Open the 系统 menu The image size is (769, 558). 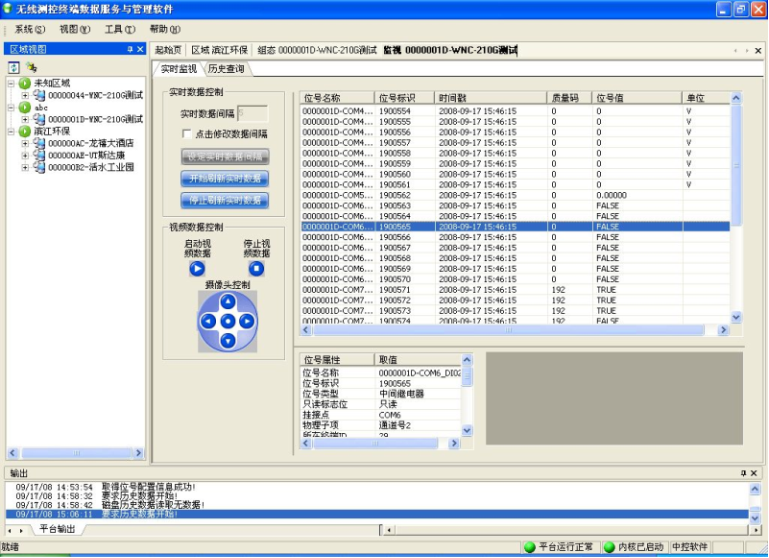click(x=29, y=29)
